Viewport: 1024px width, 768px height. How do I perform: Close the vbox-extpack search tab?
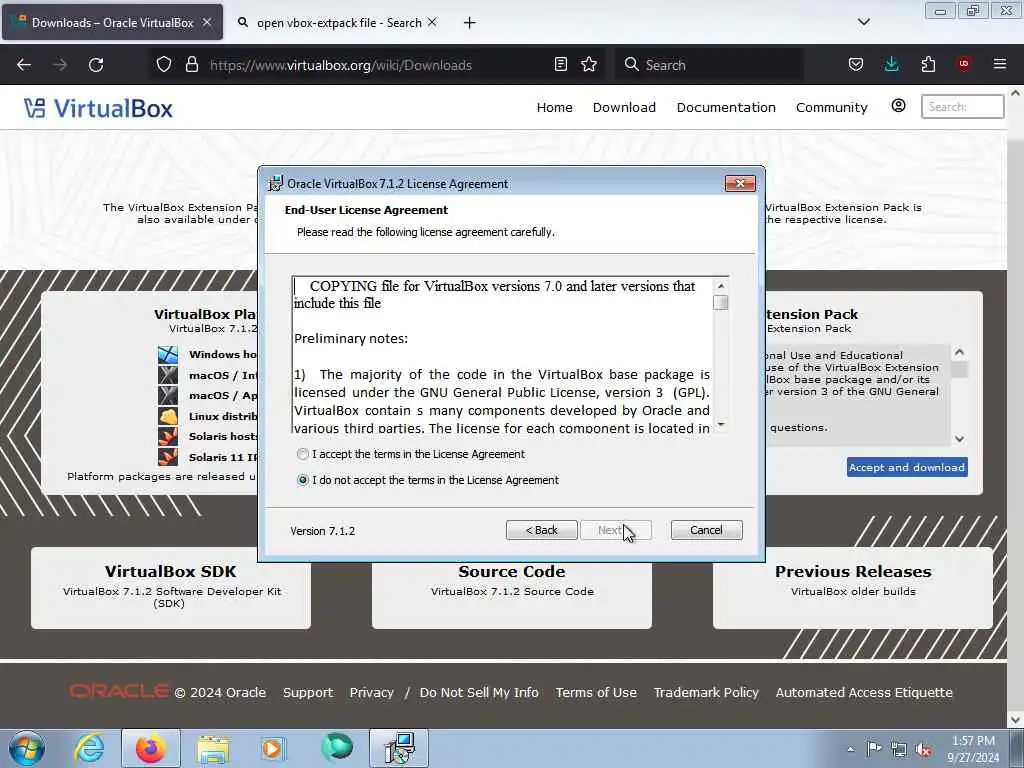click(432, 22)
